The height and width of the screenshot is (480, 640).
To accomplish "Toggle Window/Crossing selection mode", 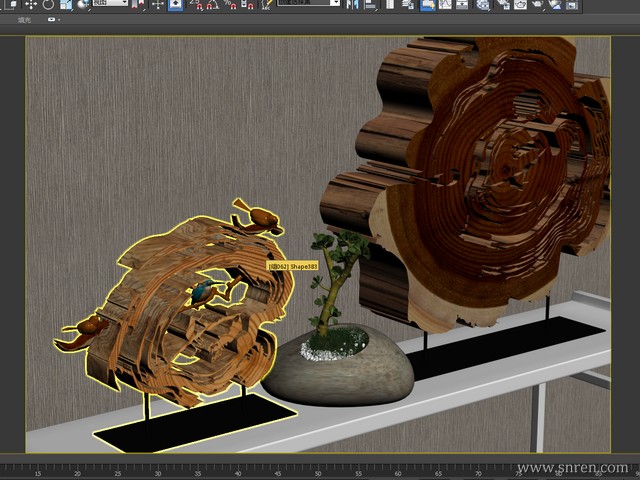I will 11,4.
